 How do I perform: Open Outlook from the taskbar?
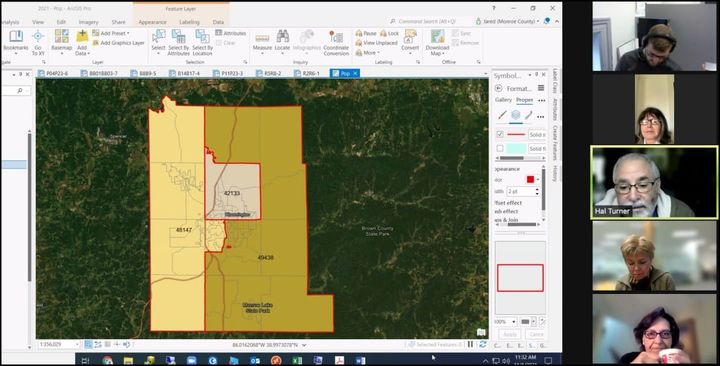click(255, 360)
